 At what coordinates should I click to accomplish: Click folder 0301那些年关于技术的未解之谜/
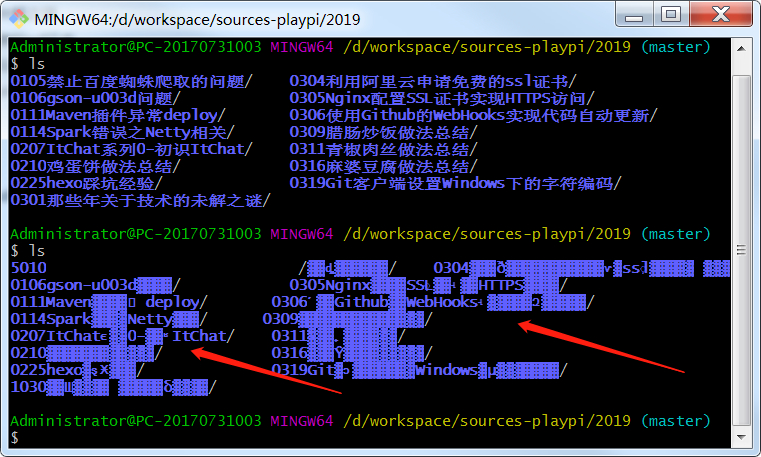pos(141,200)
